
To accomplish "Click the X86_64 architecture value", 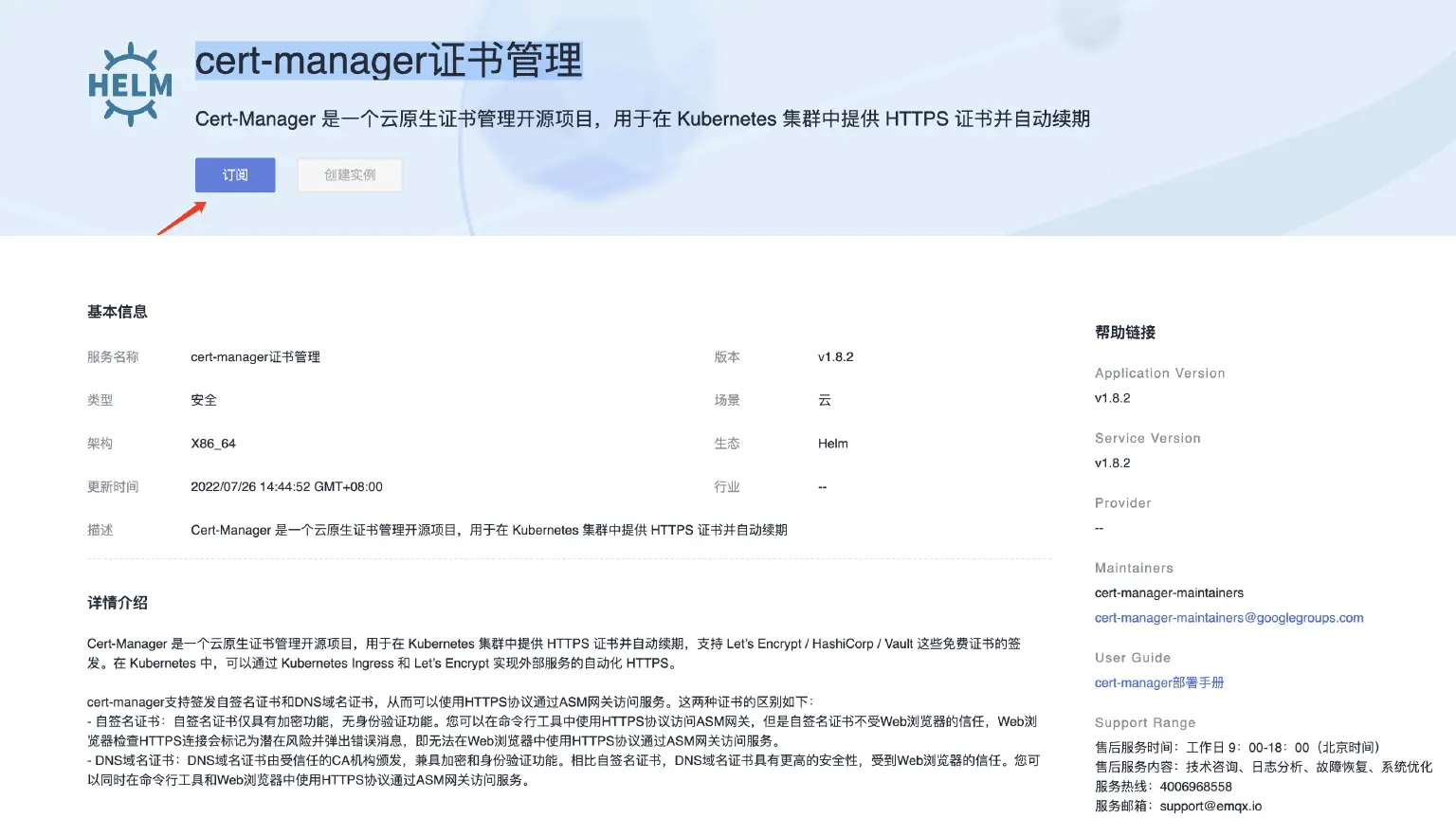I will 213,443.
